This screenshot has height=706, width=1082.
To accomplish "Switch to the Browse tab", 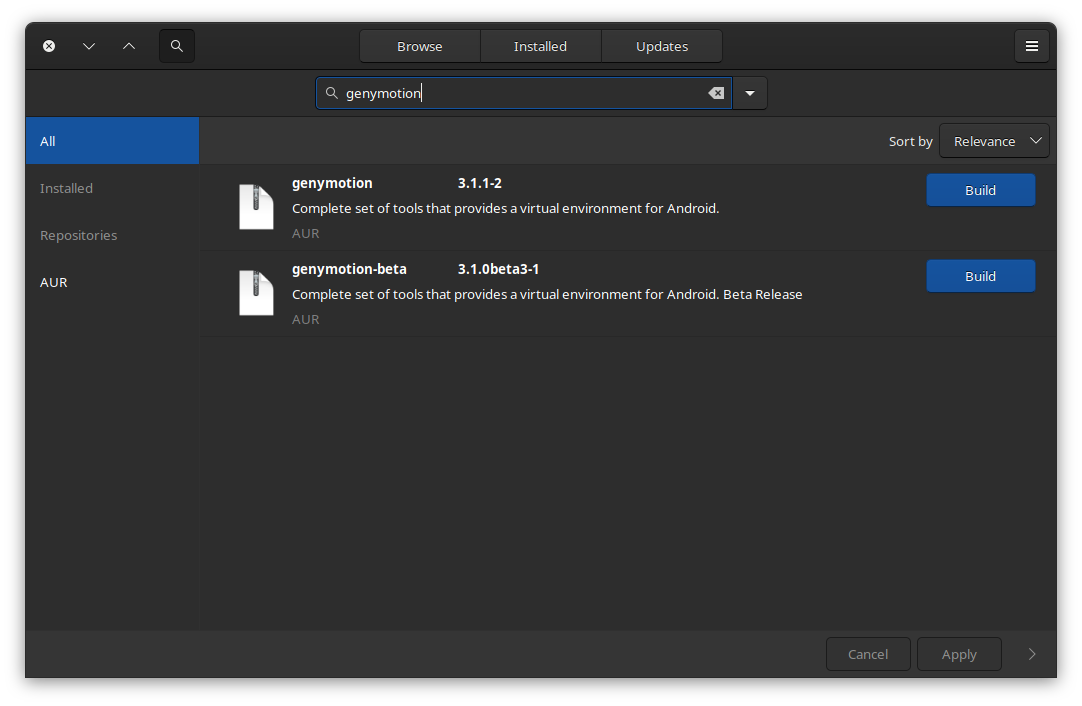I will click(x=420, y=46).
